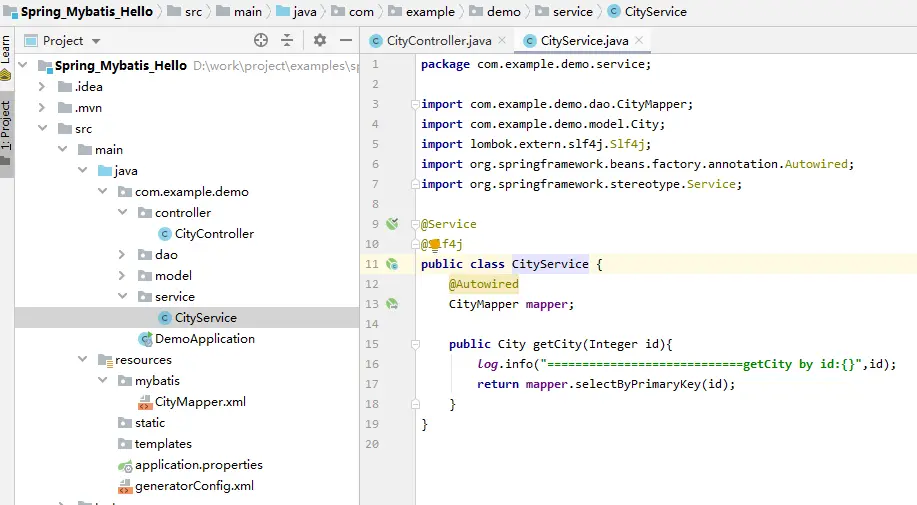The width and height of the screenshot is (917, 505).
Task: Fold the getCity method at line 15
Action: pyautogui.click(x=415, y=344)
